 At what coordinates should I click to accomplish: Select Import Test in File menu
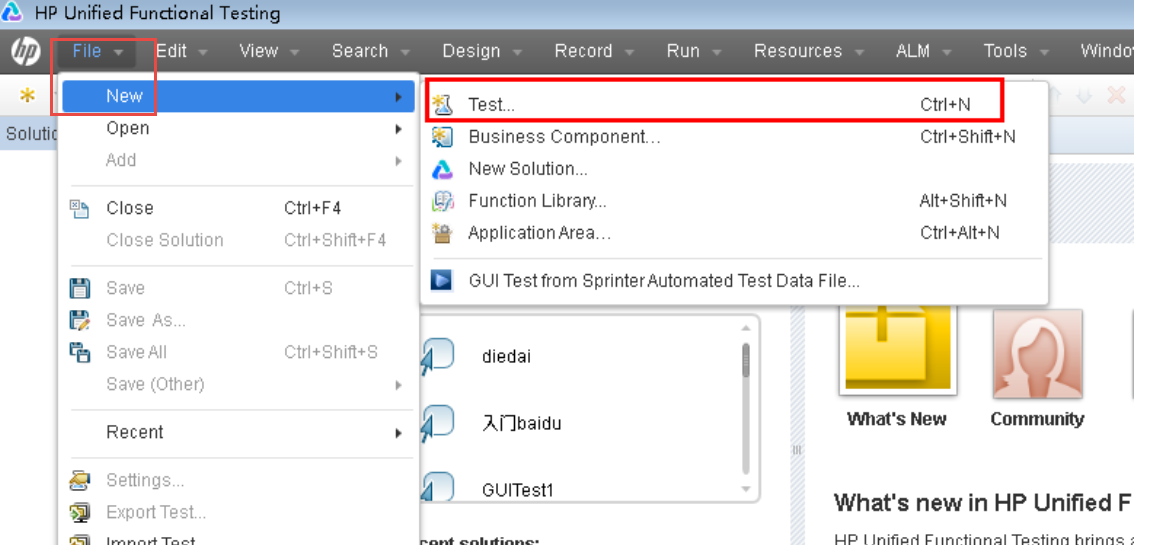pos(238,538)
